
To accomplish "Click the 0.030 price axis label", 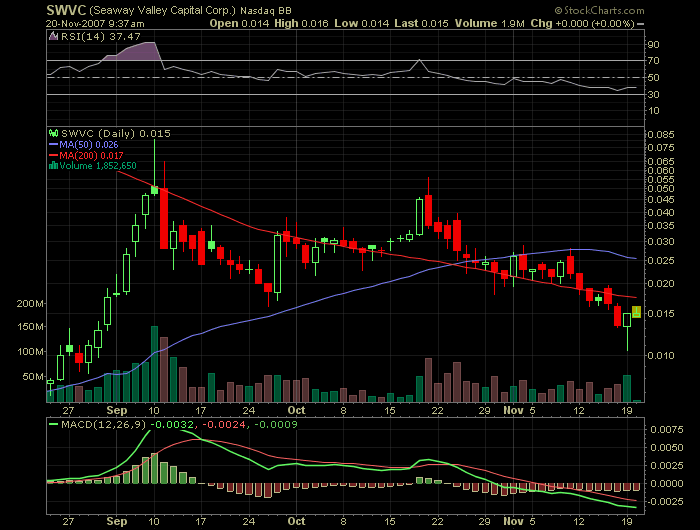I will (661, 242).
